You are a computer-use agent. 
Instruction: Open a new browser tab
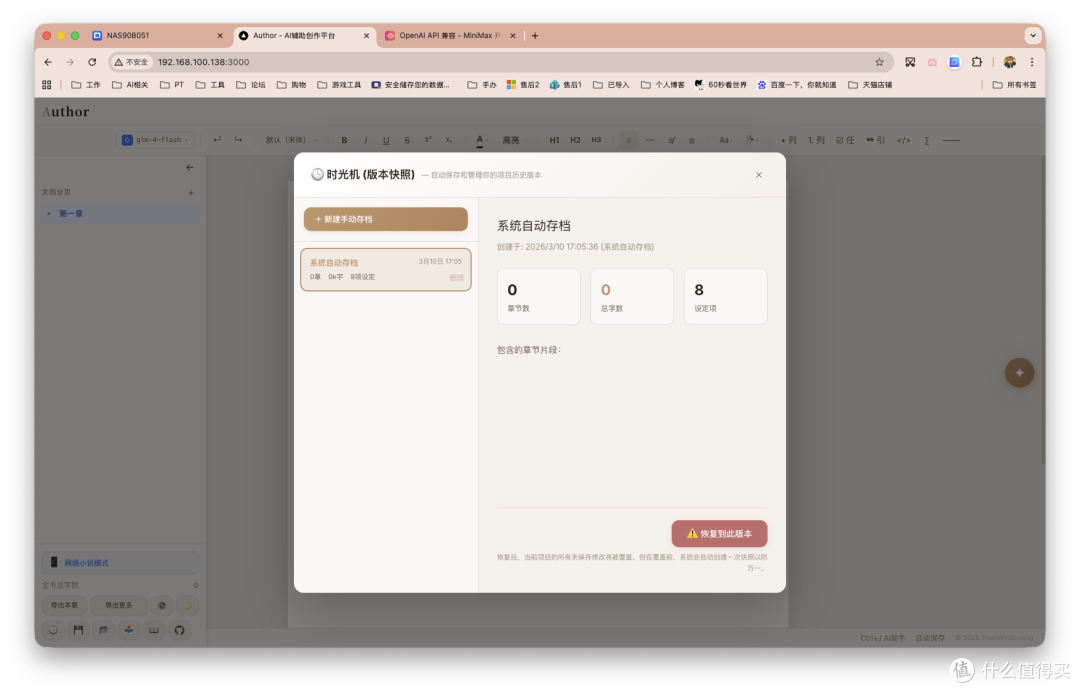(x=535, y=36)
